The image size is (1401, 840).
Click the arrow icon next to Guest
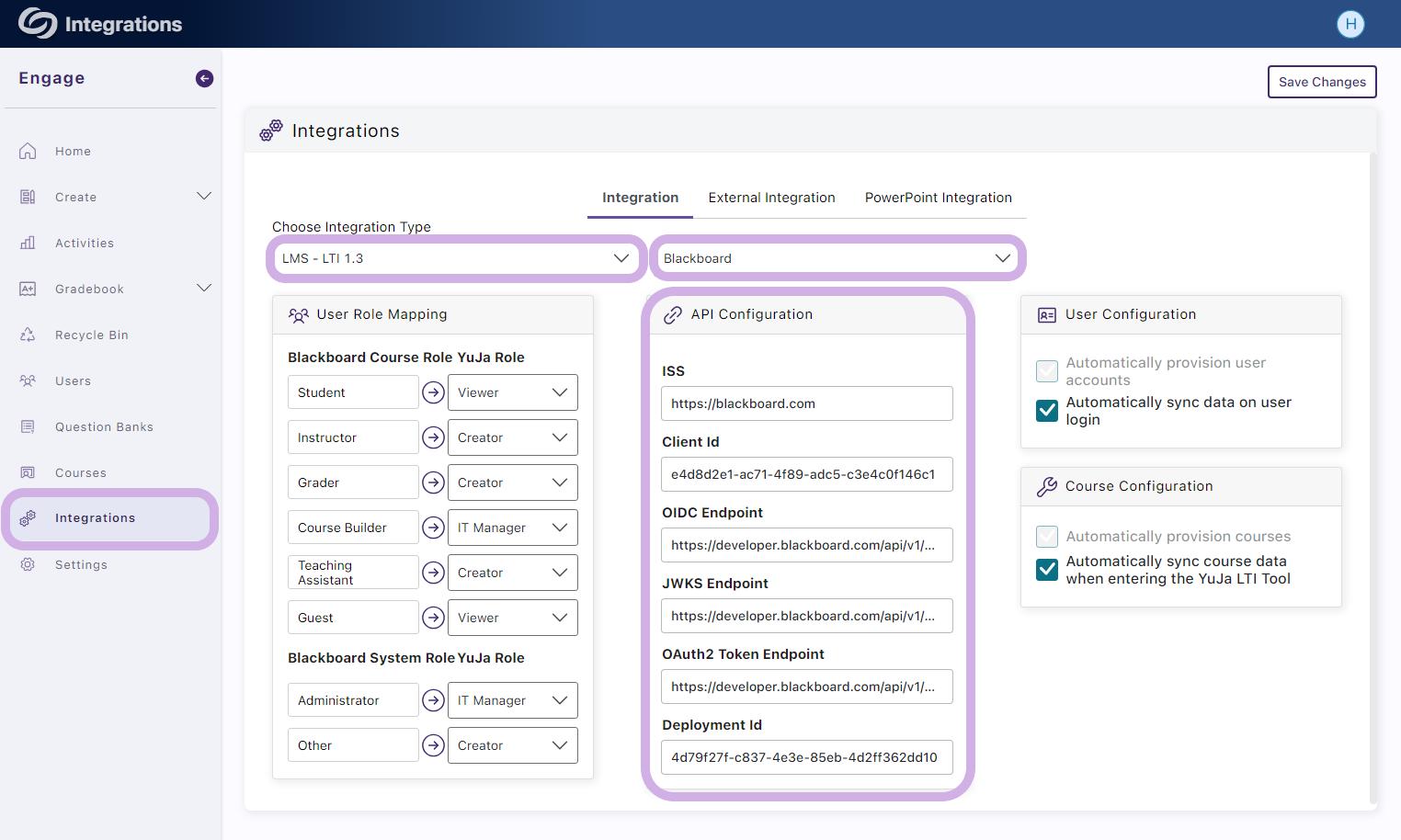click(433, 618)
